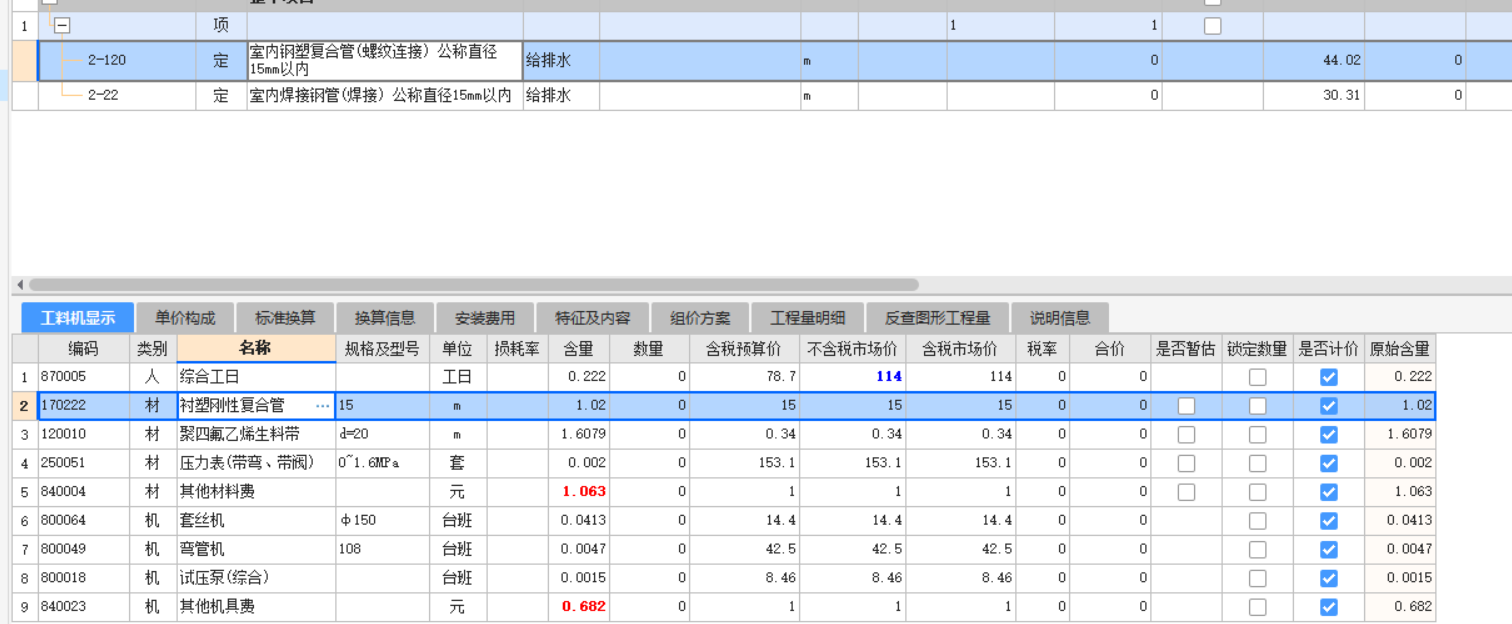Switch to the 反查图形工程量 tab

coord(937,318)
